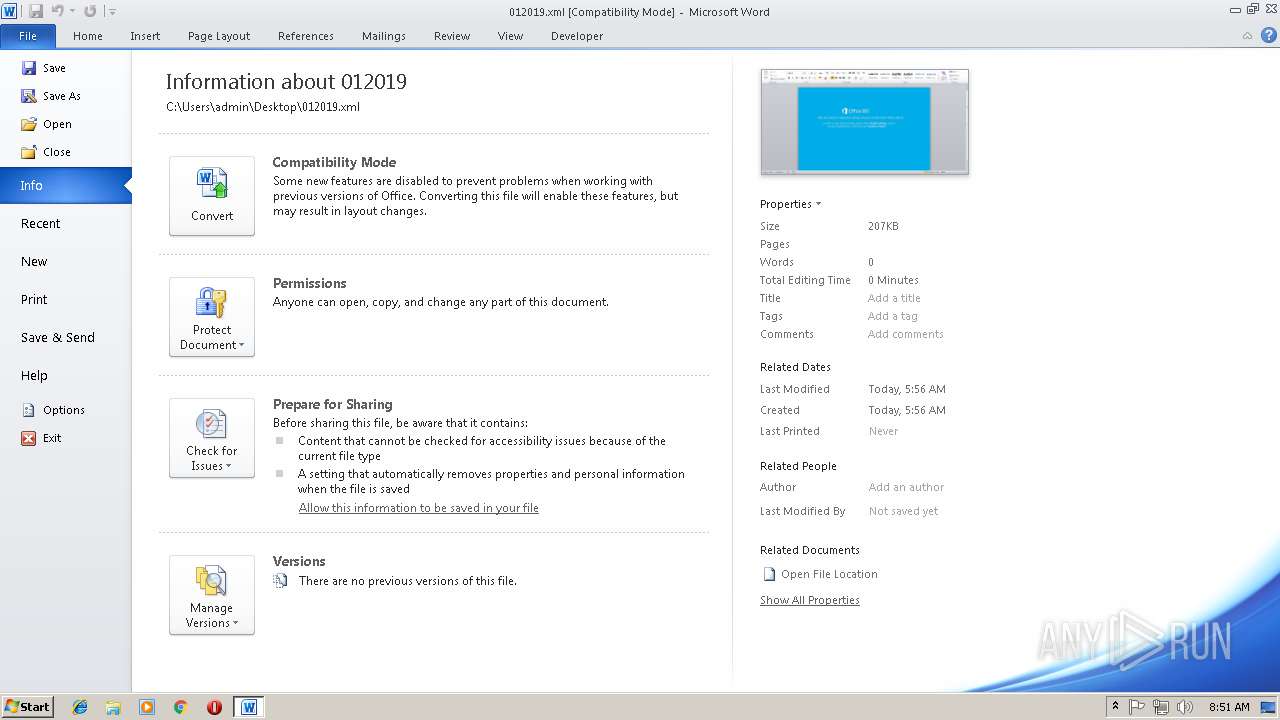This screenshot has height=720, width=1280.
Task: Switch to the Insert ribbon tab
Action: point(145,36)
